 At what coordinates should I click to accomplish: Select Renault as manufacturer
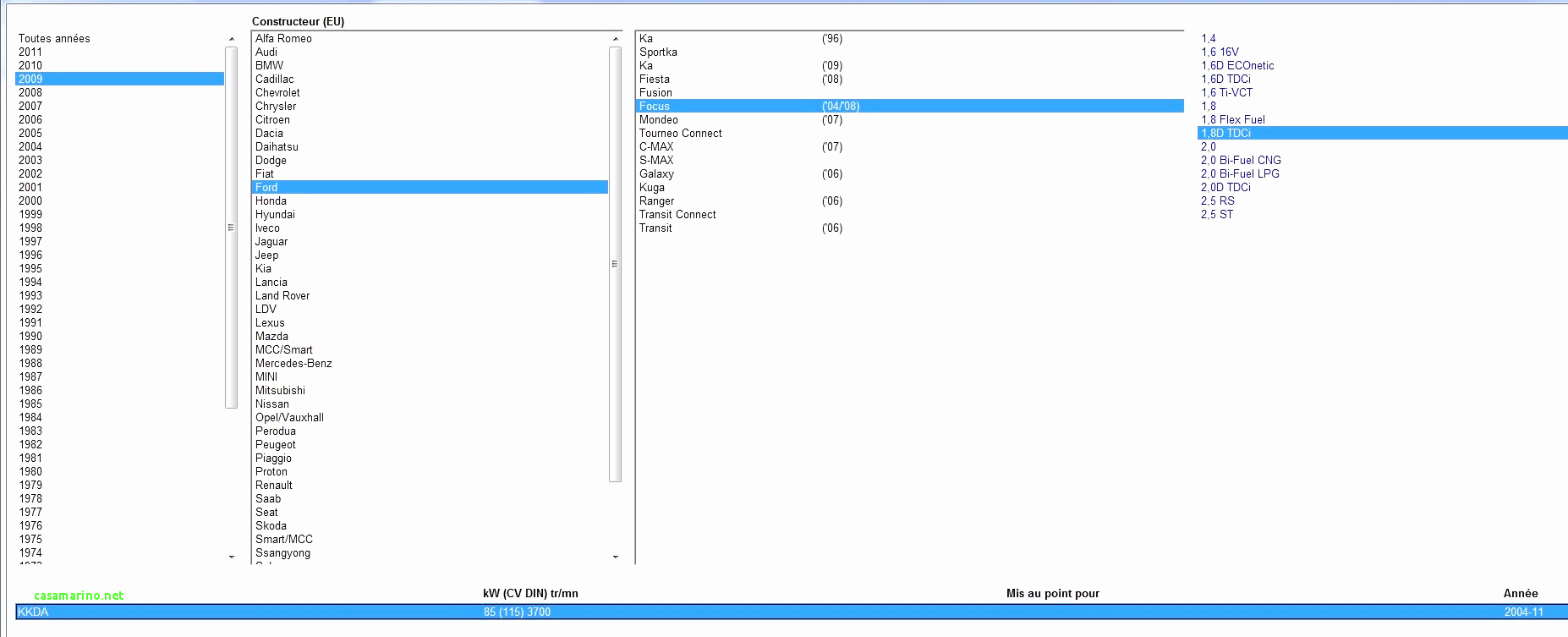(274, 485)
